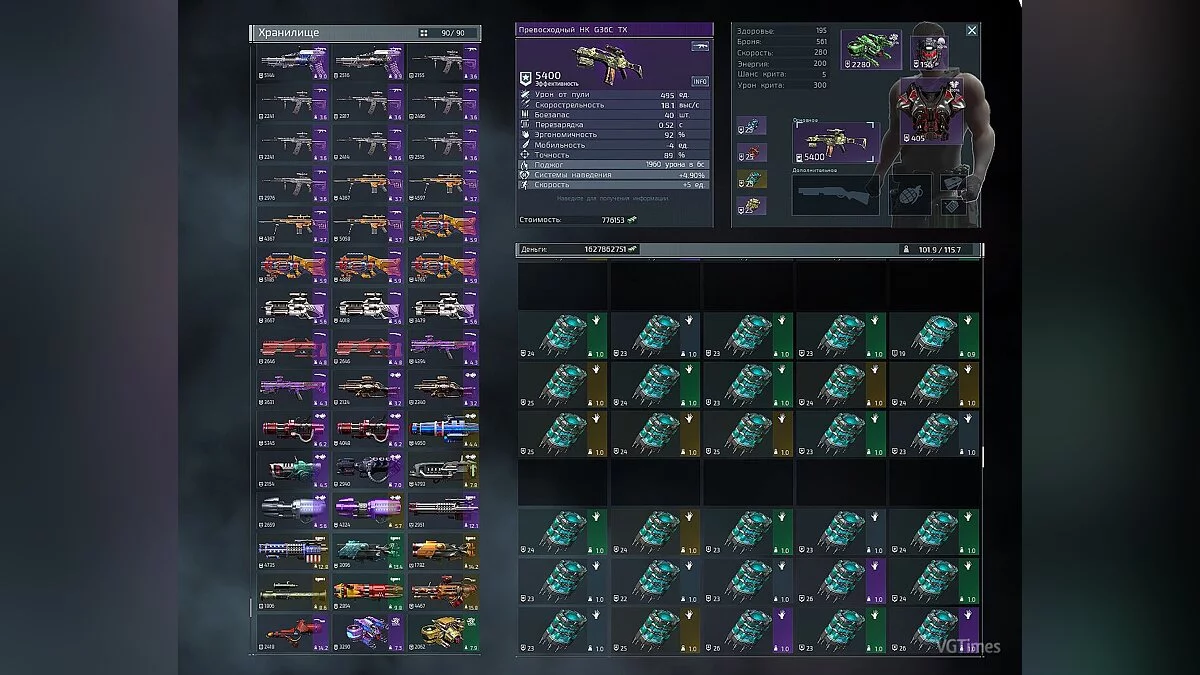This screenshot has width=1200, height=675.
Task: Select the grenade equipment slot
Action: point(912,194)
